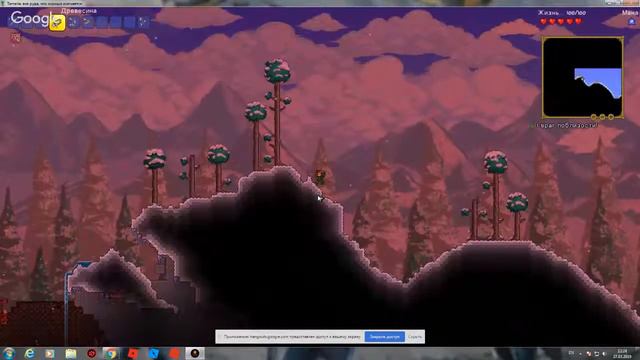This screenshot has width=640, height=360.
Task: Select the highlighted yellow hotbar slot
Action: click(x=57, y=23)
